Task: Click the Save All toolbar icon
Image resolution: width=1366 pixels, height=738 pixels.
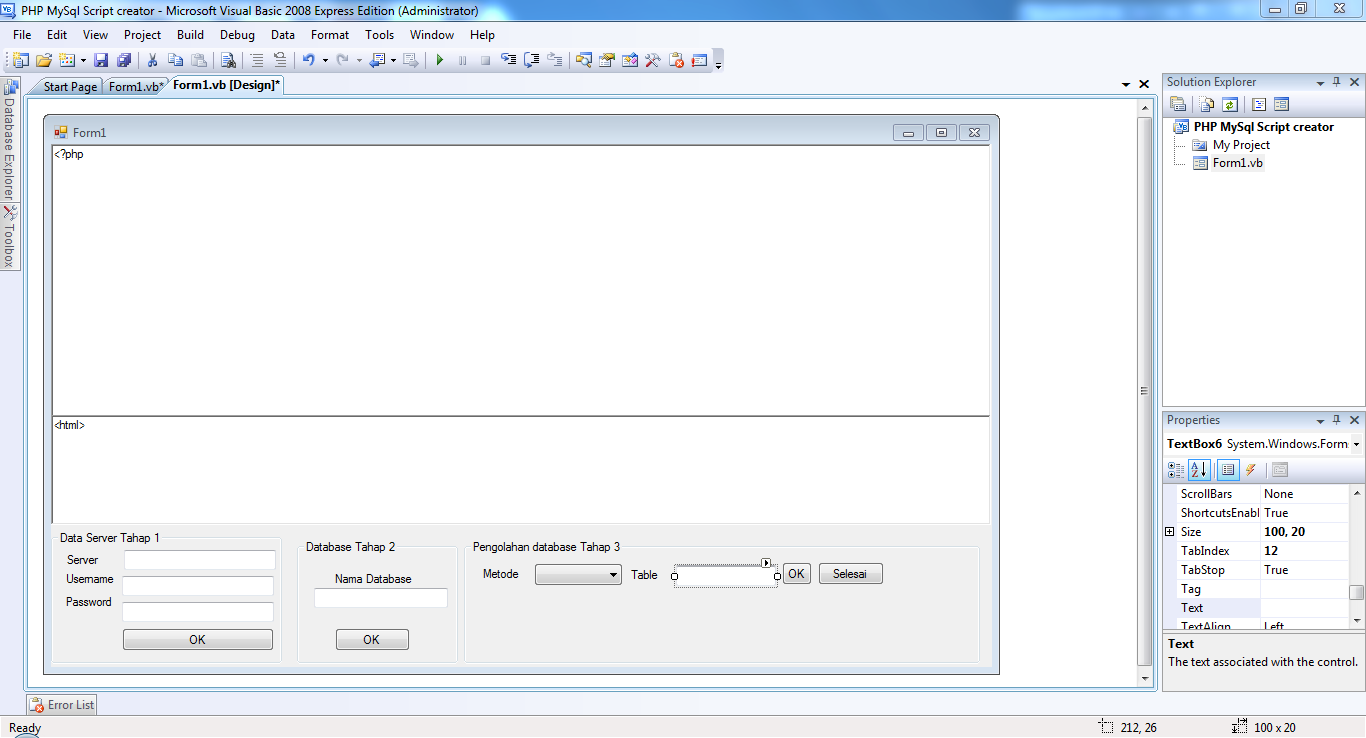Action: coord(124,60)
